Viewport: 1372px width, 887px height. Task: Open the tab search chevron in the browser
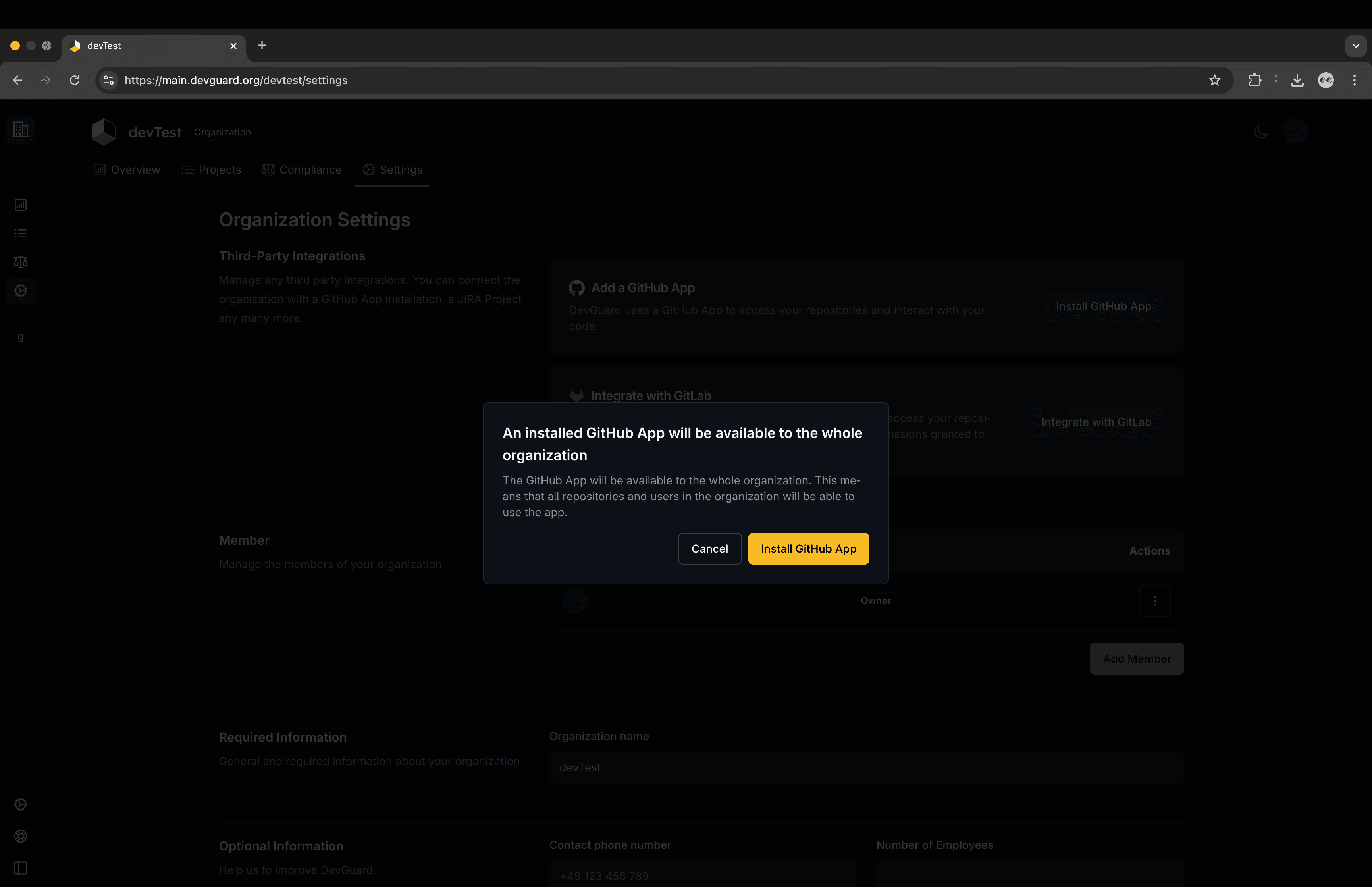(1356, 46)
